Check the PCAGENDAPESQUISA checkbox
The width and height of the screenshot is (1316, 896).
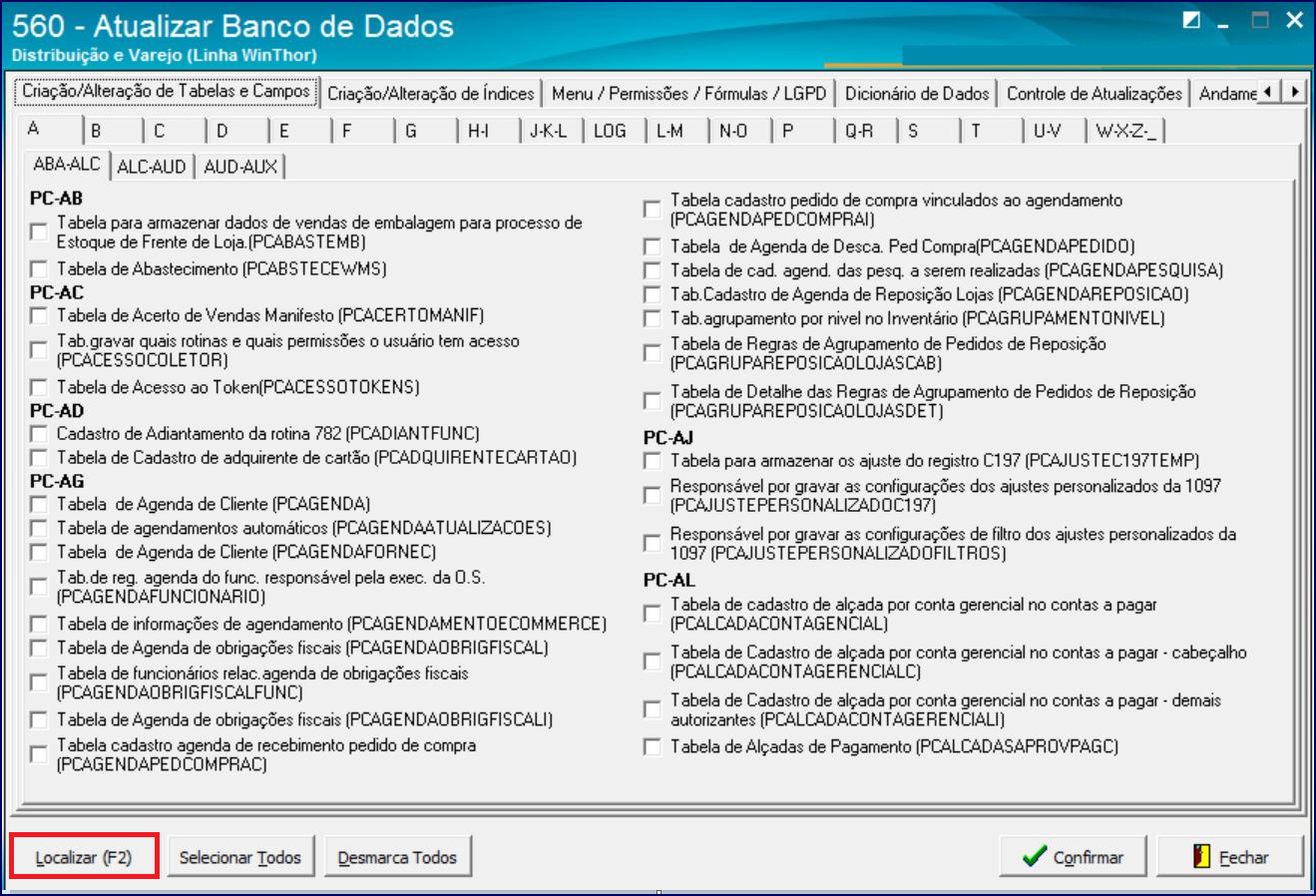tap(653, 270)
